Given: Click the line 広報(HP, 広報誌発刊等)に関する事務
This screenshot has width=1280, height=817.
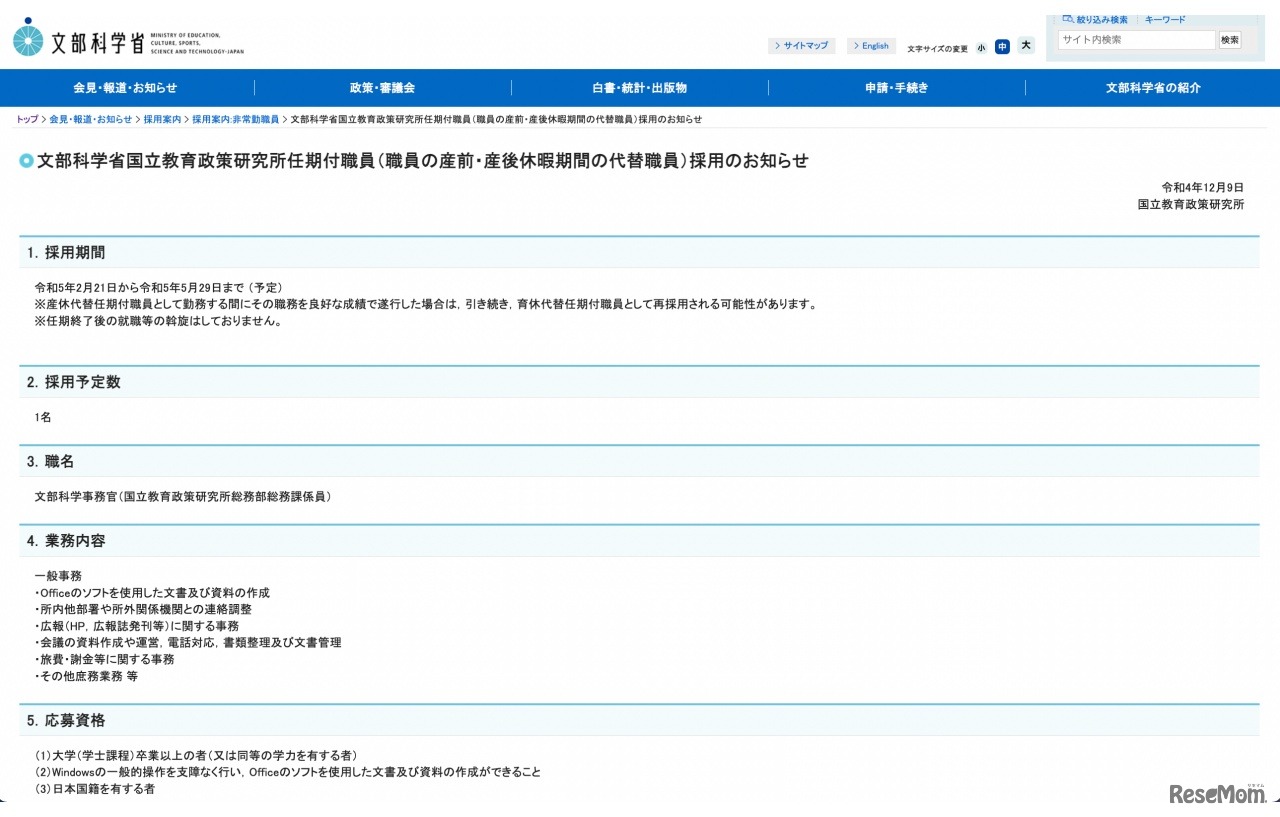Looking at the screenshot, I should coord(136,626).
